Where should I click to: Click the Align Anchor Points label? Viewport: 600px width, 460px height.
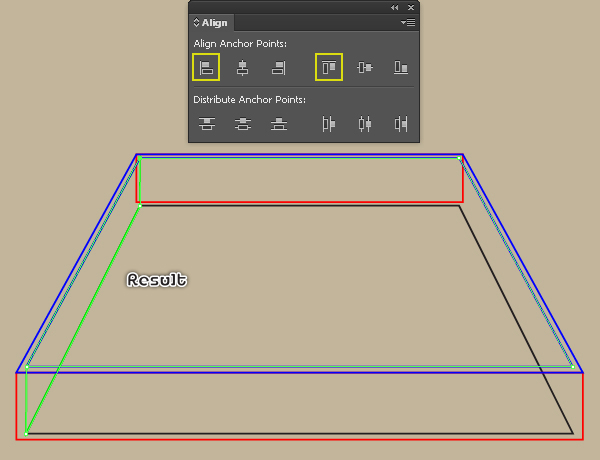coord(240,44)
